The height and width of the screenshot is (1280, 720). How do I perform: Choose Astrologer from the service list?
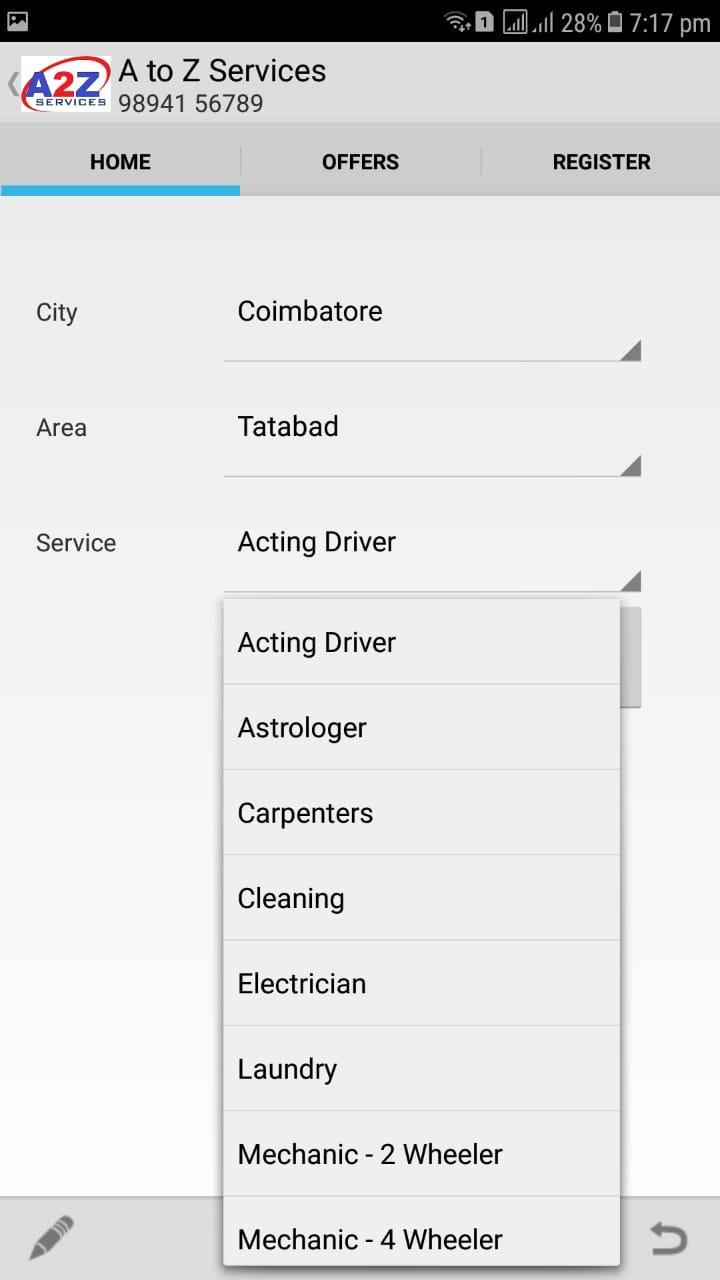pos(421,728)
